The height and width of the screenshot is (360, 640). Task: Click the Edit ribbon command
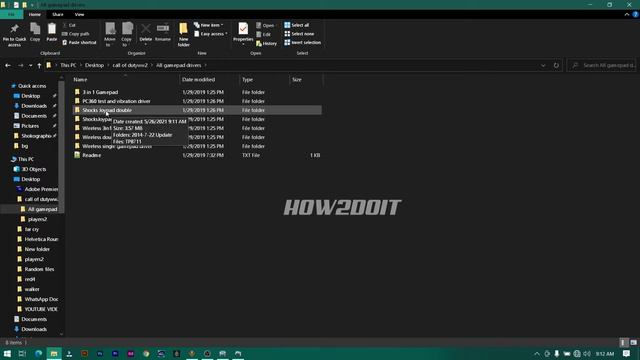[263, 34]
